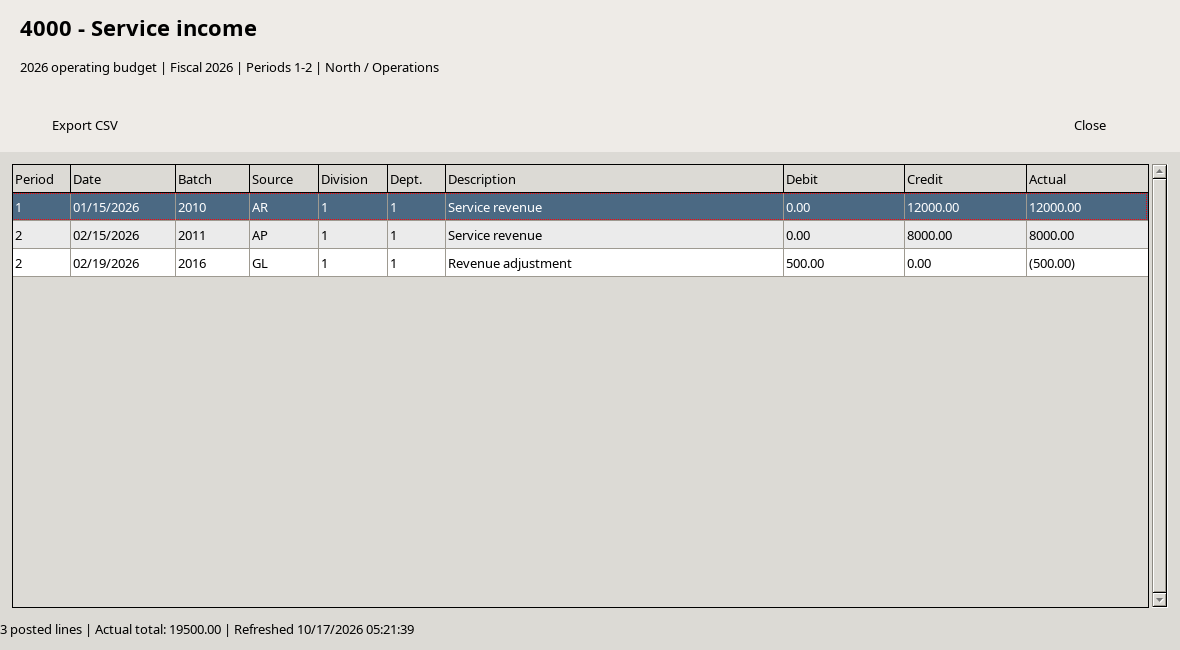
Task: Click the 0.00 debit in the 01/15/2026 row
Action: 844,207
